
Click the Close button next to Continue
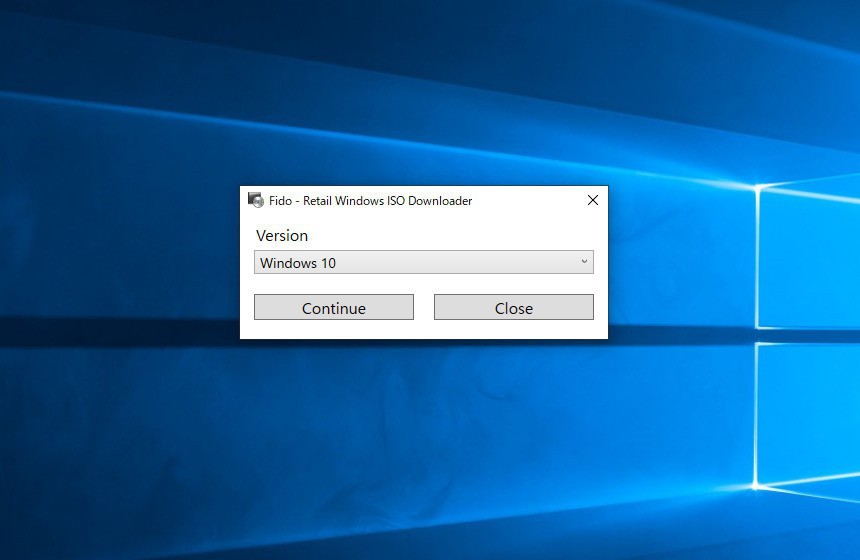click(513, 307)
